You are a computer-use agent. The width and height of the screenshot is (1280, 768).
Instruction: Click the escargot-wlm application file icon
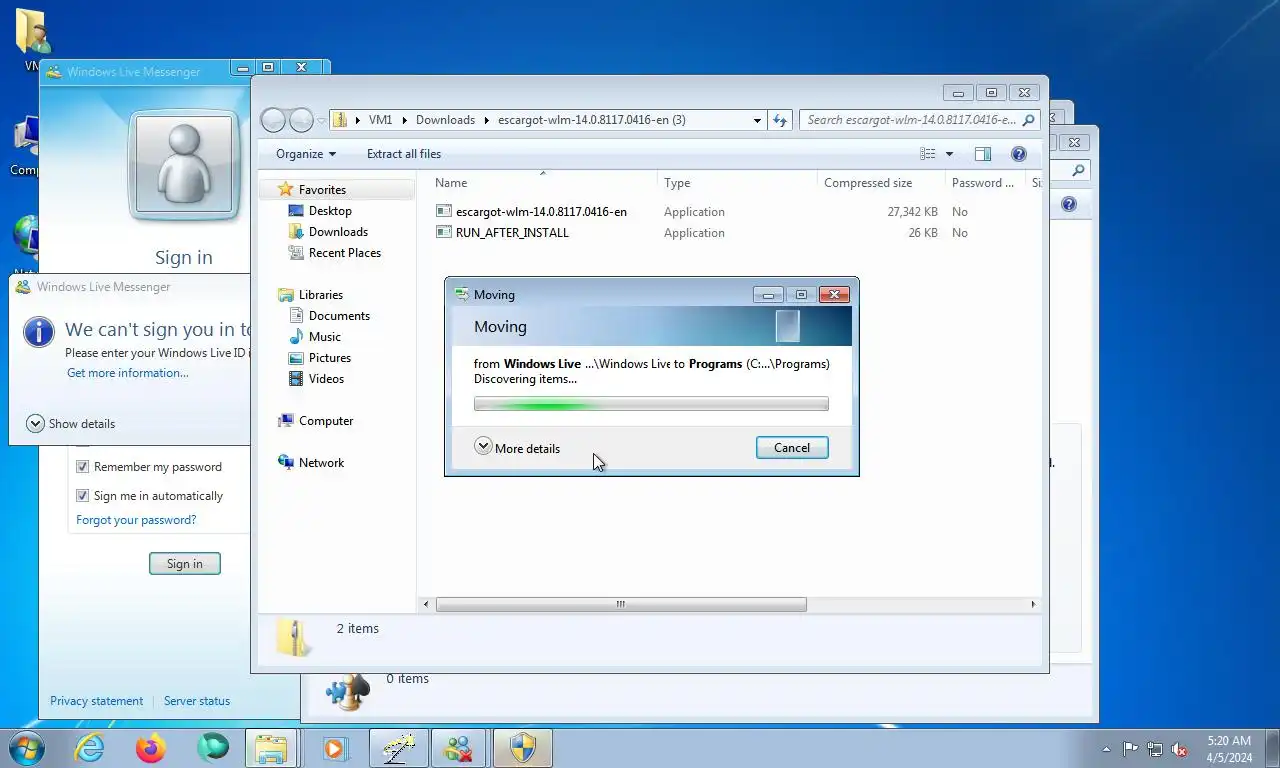[x=445, y=212]
